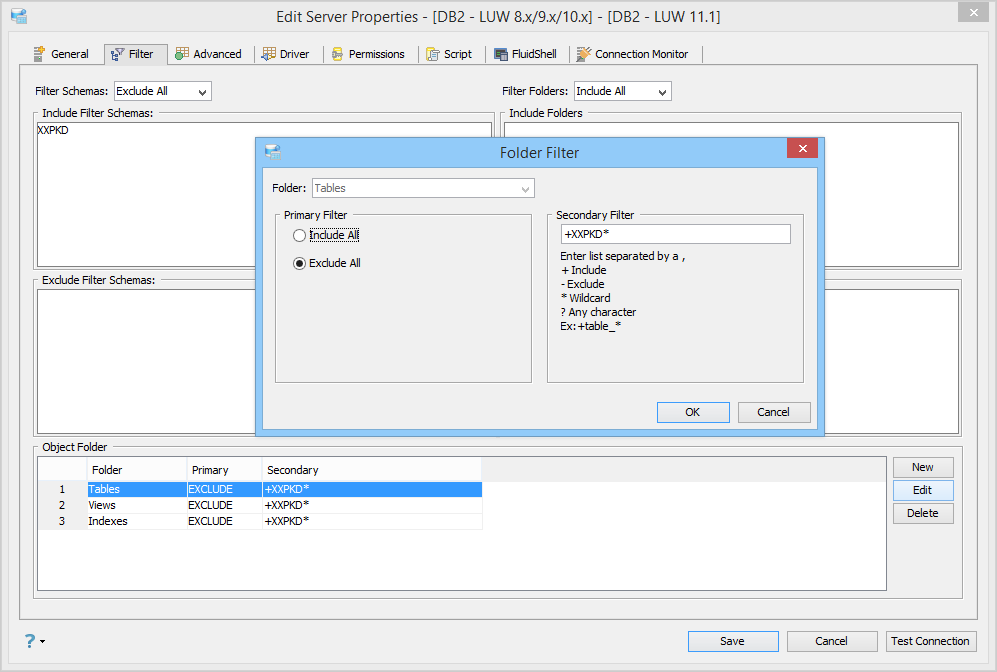Switch to the Advanced tab
The height and width of the screenshot is (672, 997).
pos(209,54)
